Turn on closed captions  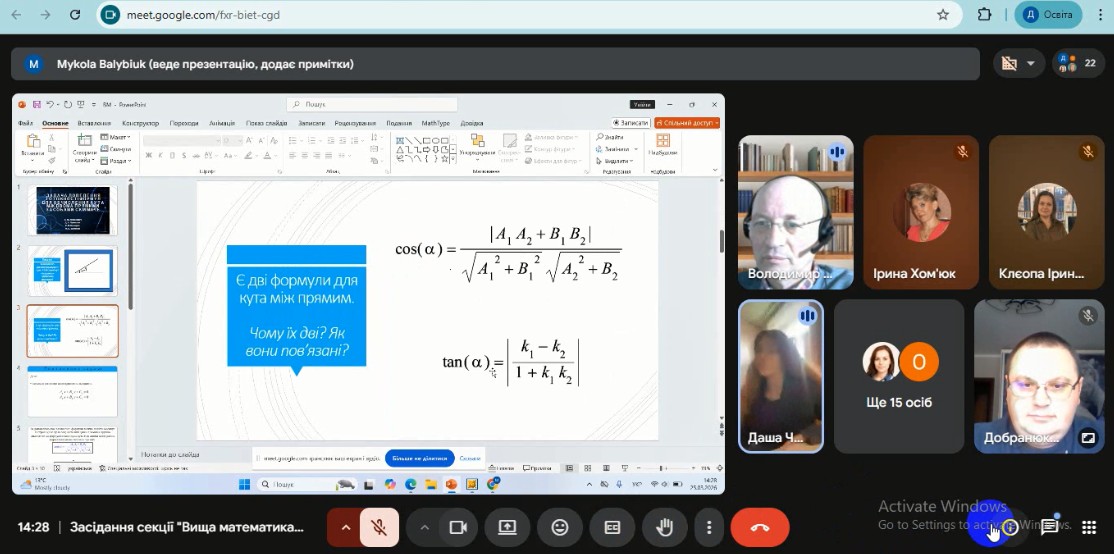click(x=611, y=527)
